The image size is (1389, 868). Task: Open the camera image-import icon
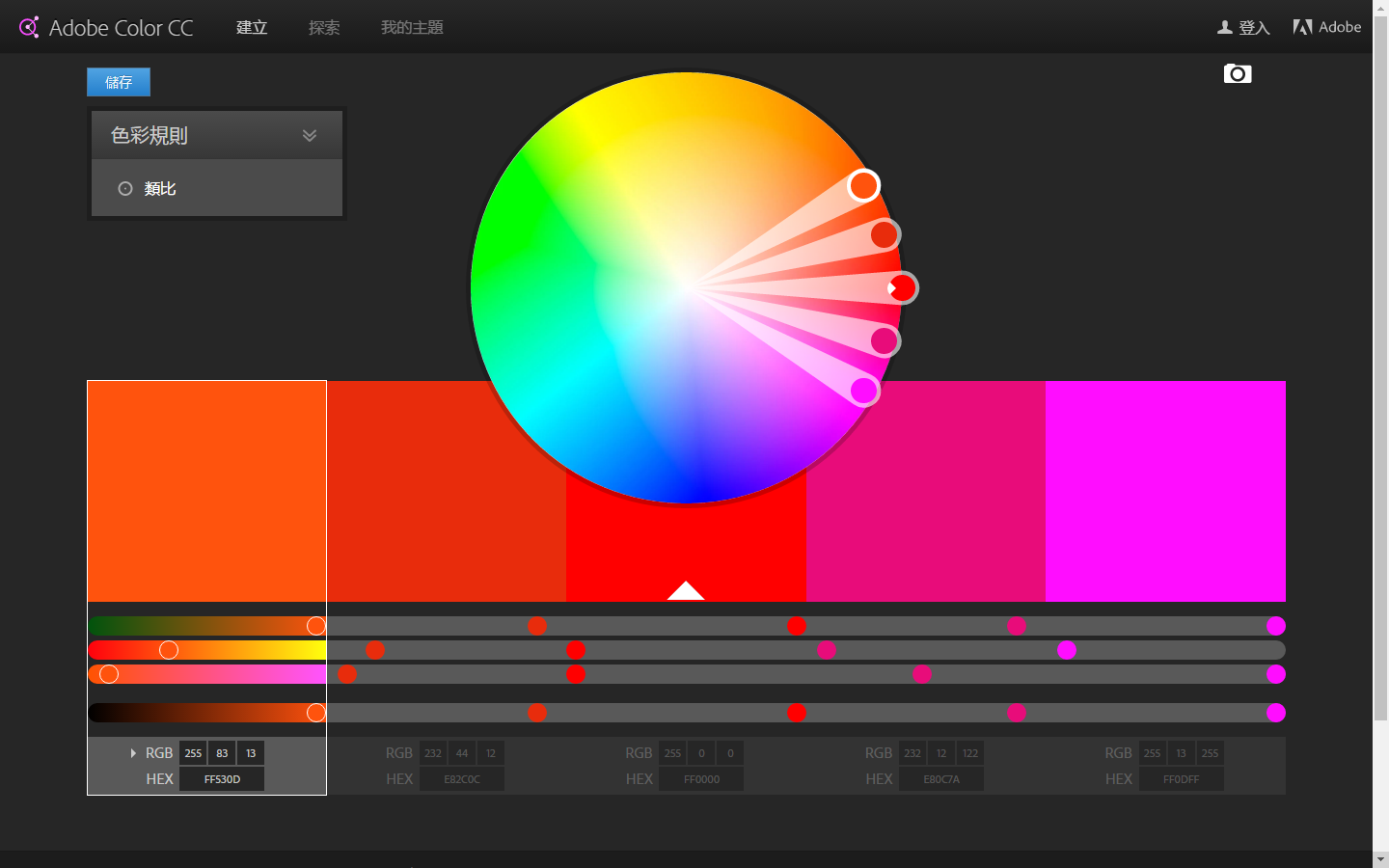click(x=1238, y=73)
